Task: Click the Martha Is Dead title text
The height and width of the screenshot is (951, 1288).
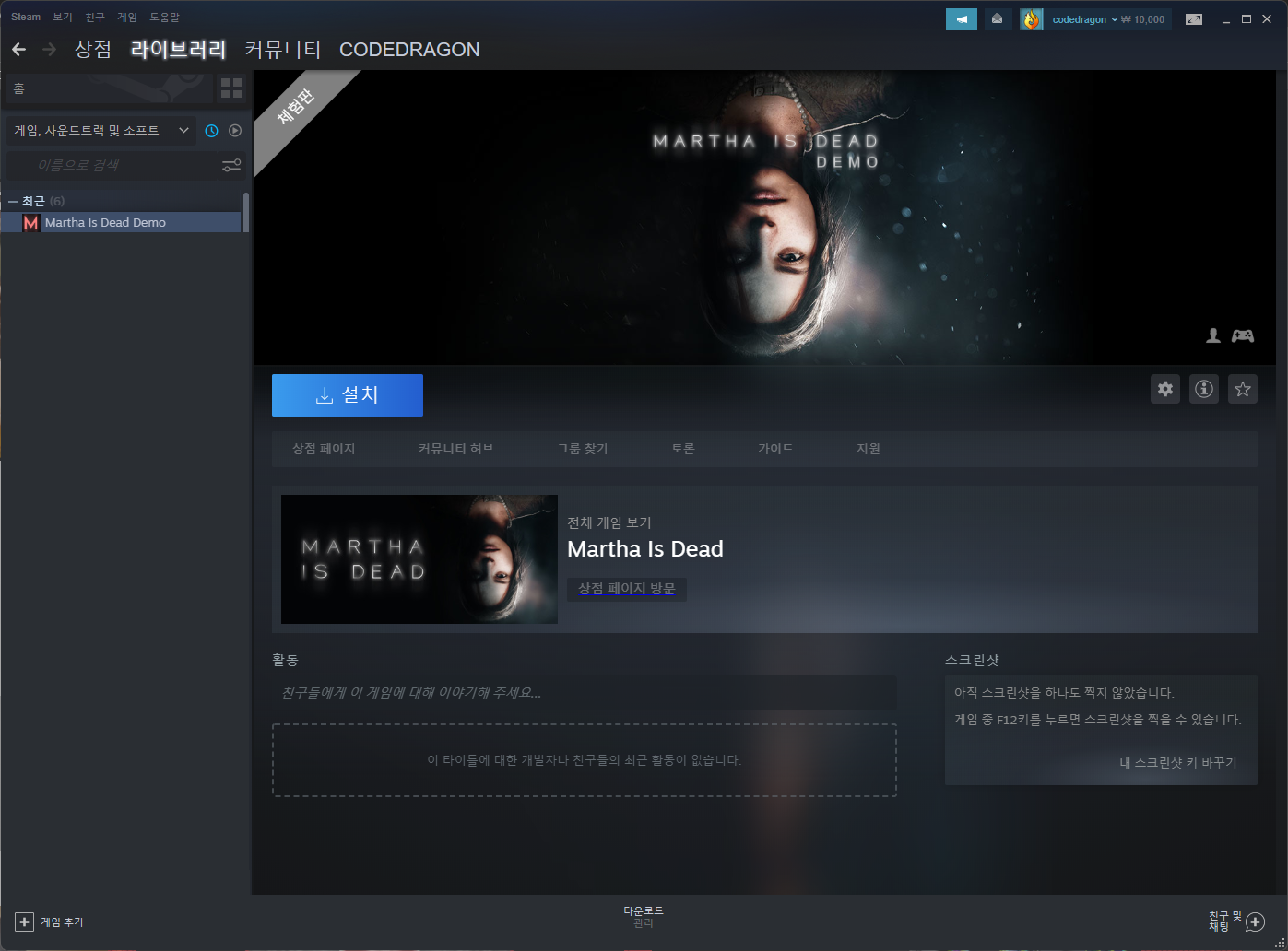Action: (x=645, y=549)
